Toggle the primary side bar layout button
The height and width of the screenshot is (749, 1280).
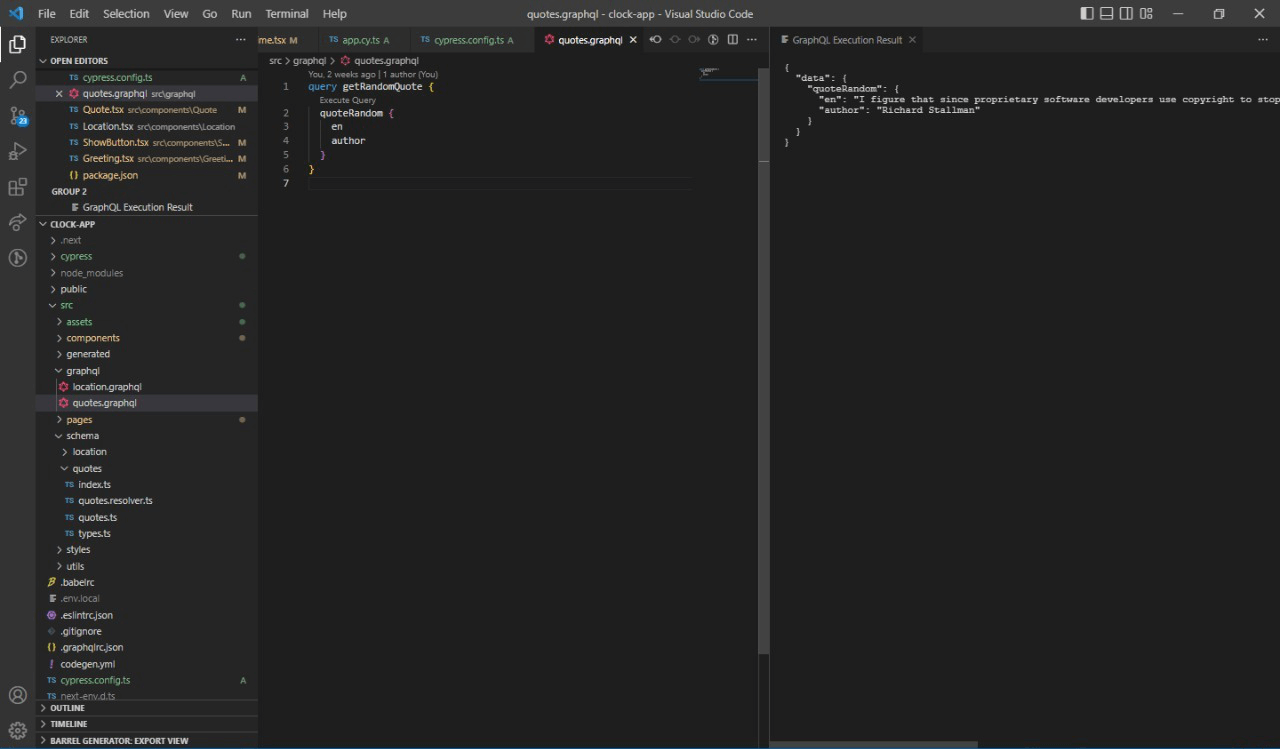click(1087, 14)
